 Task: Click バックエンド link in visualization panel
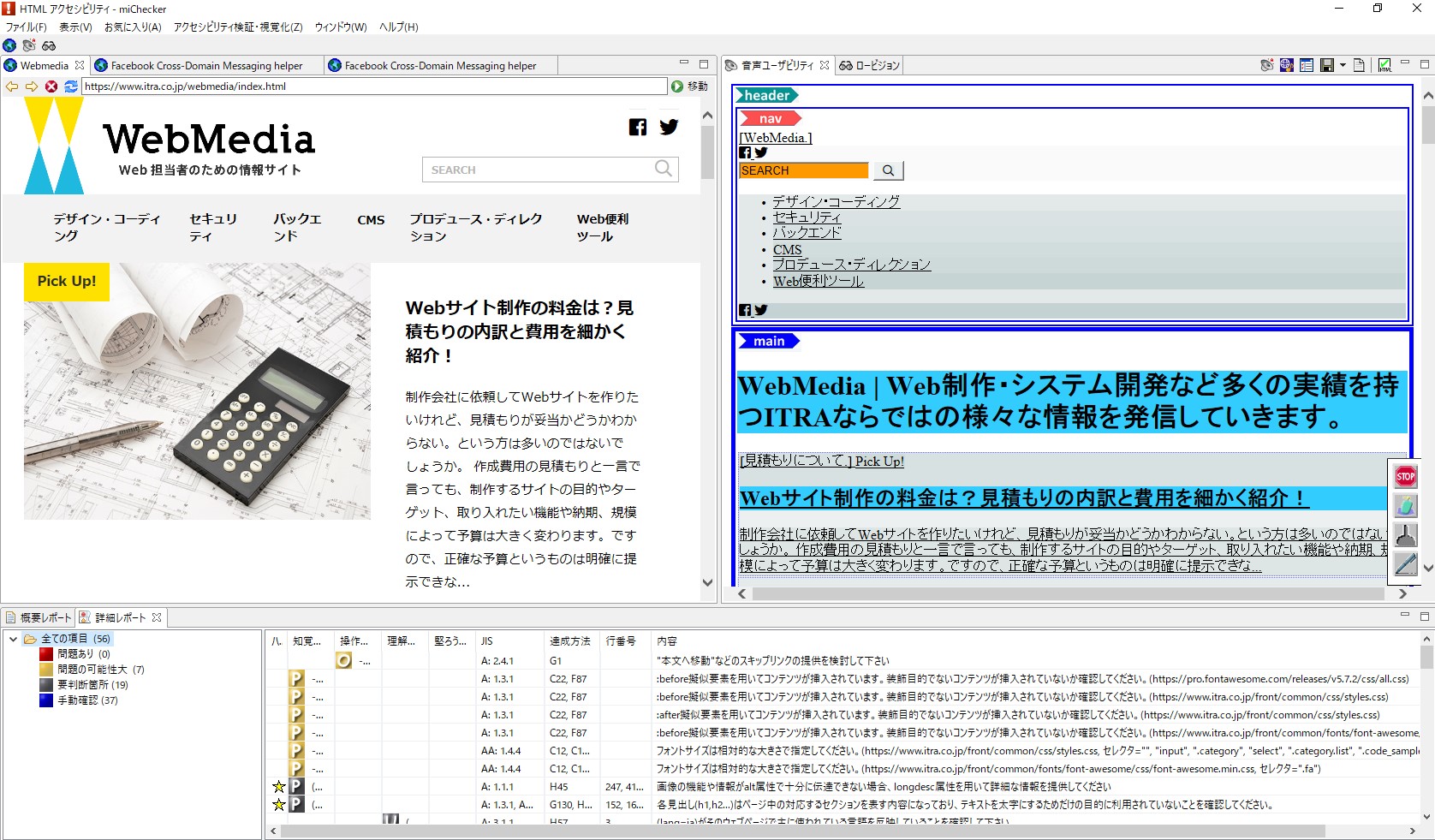(807, 233)
